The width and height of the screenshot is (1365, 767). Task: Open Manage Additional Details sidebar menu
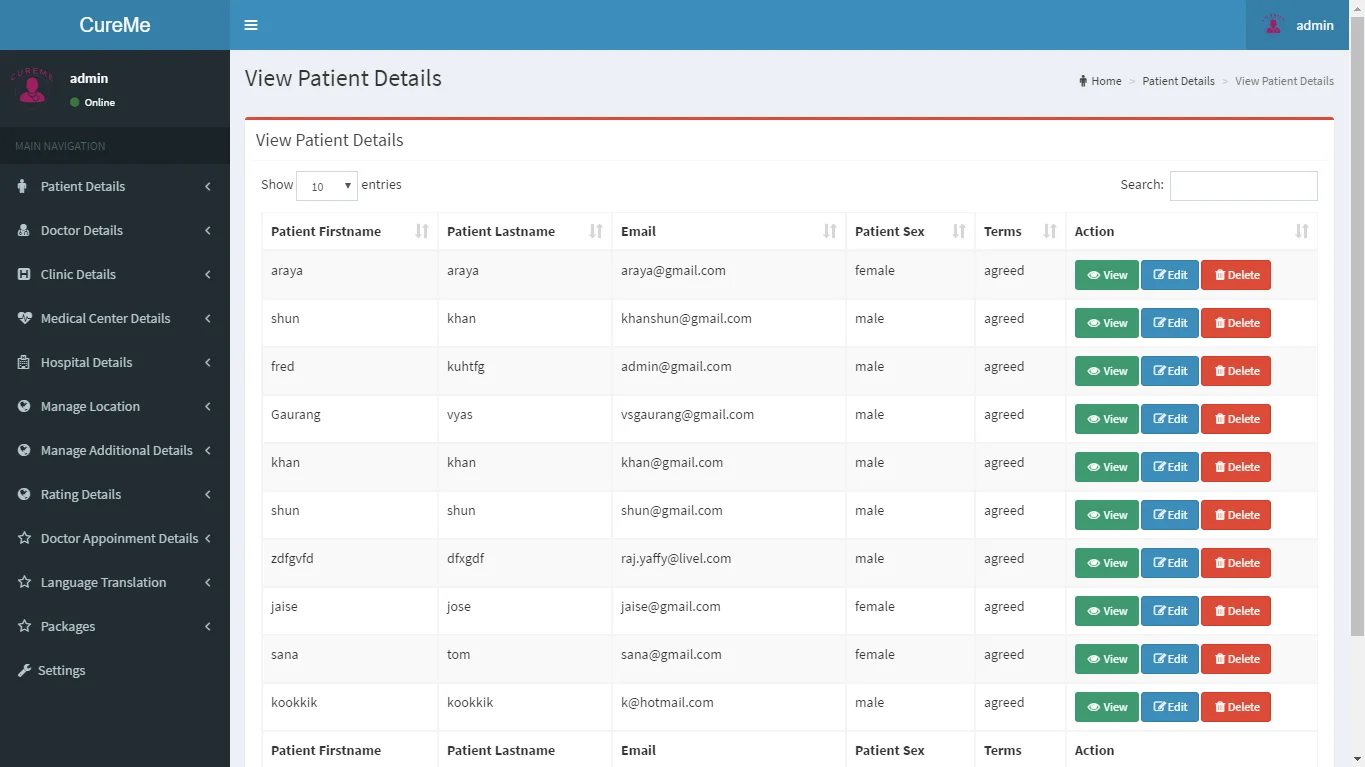pyautogui.click(x=115, y=450)
